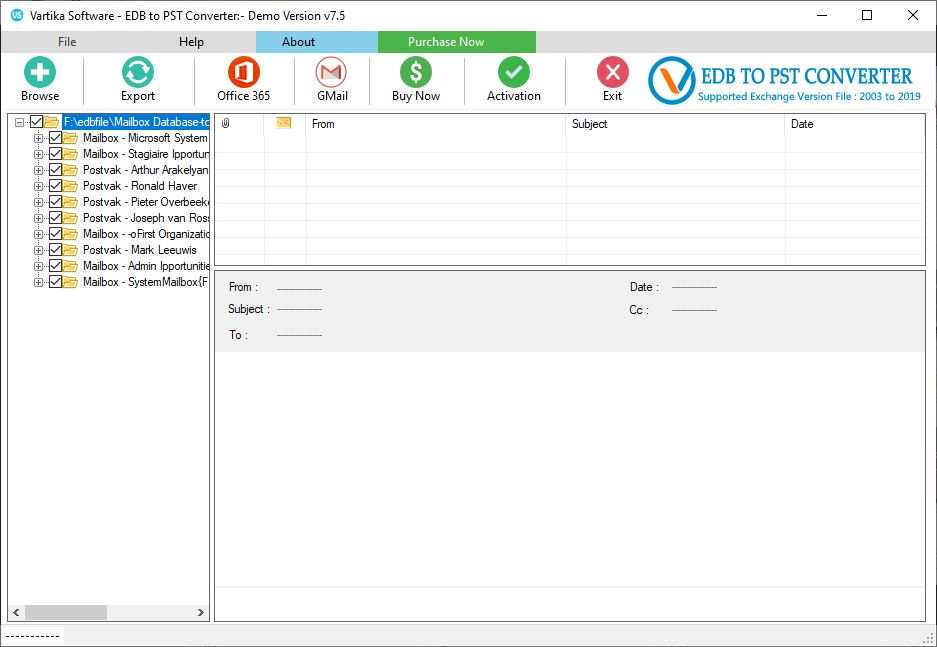Open the Help menu
The height and width of the screenshot is (647, 937).
point(191,42)
